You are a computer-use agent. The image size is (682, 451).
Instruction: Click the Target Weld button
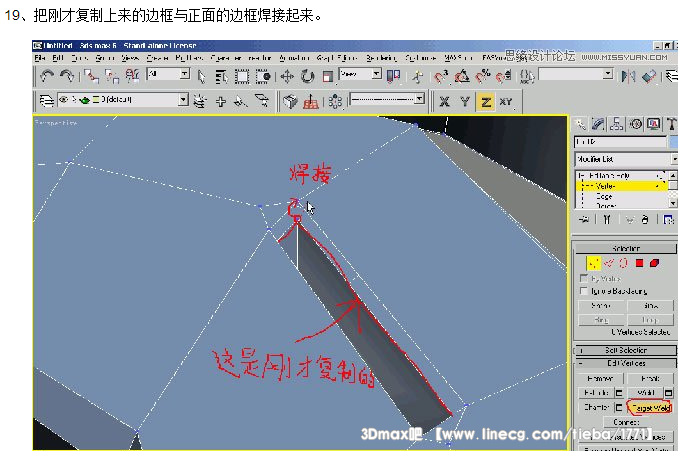650,408
